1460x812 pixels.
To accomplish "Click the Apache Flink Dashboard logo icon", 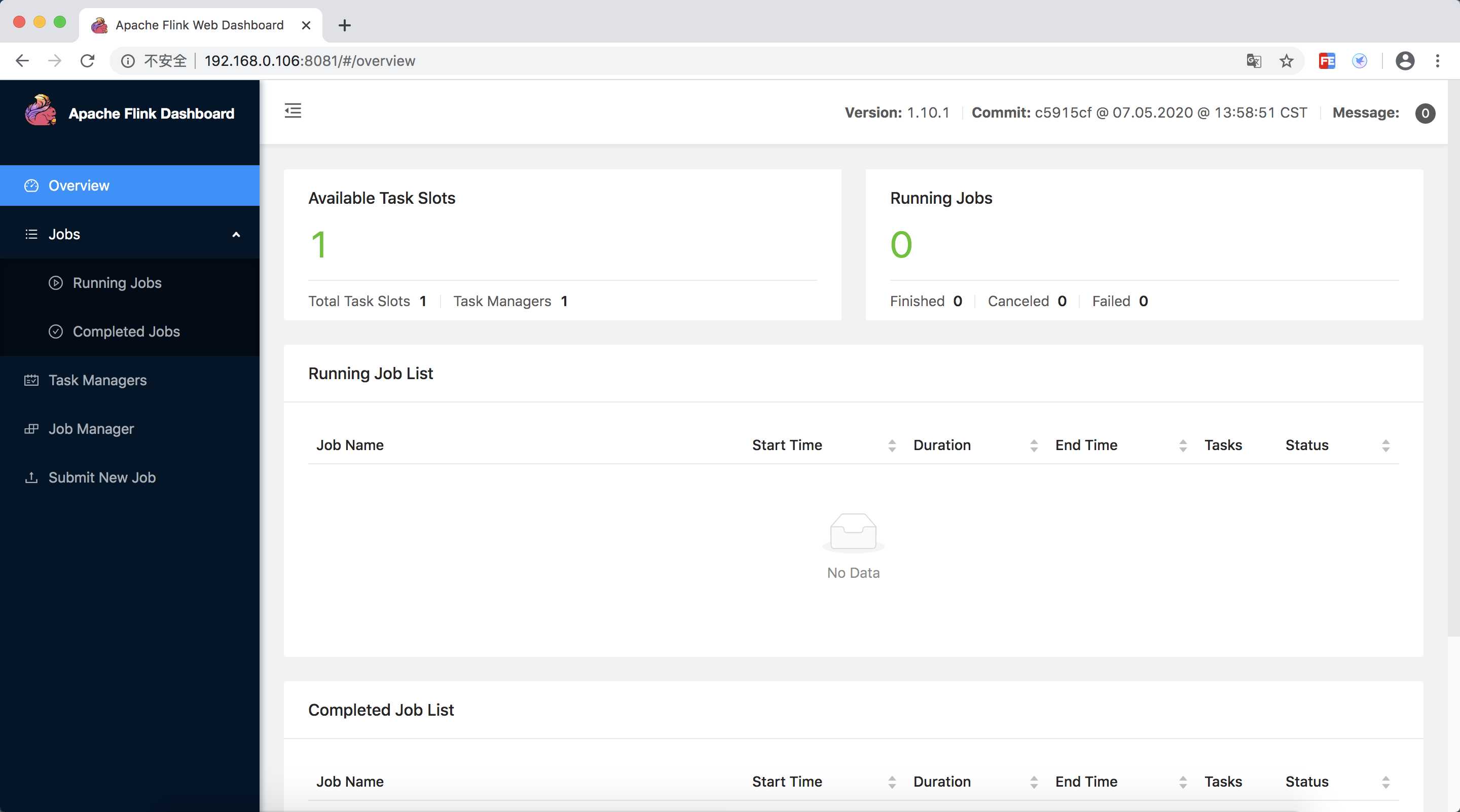I will click(x=40, y=112).
